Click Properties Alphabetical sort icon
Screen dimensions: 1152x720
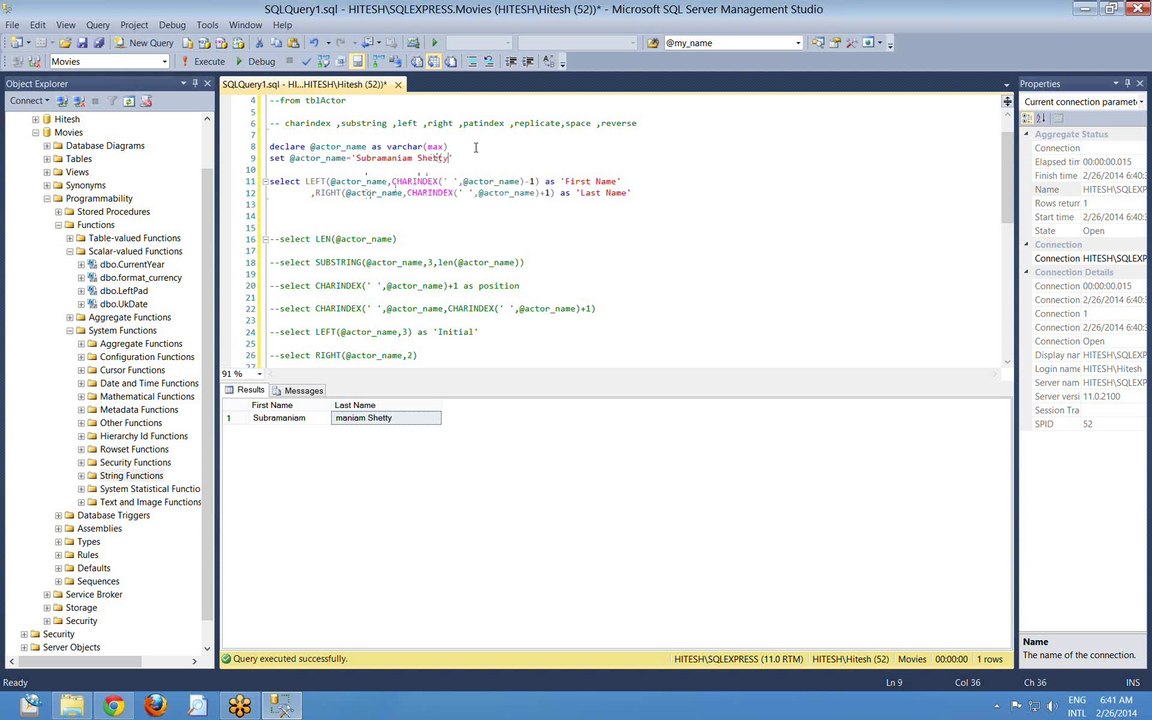pos(1040,118)
